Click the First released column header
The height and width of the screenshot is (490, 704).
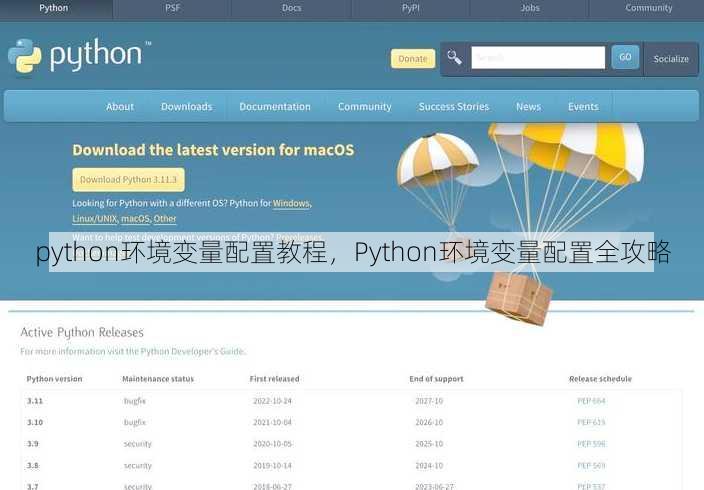(x=274, y=379)
